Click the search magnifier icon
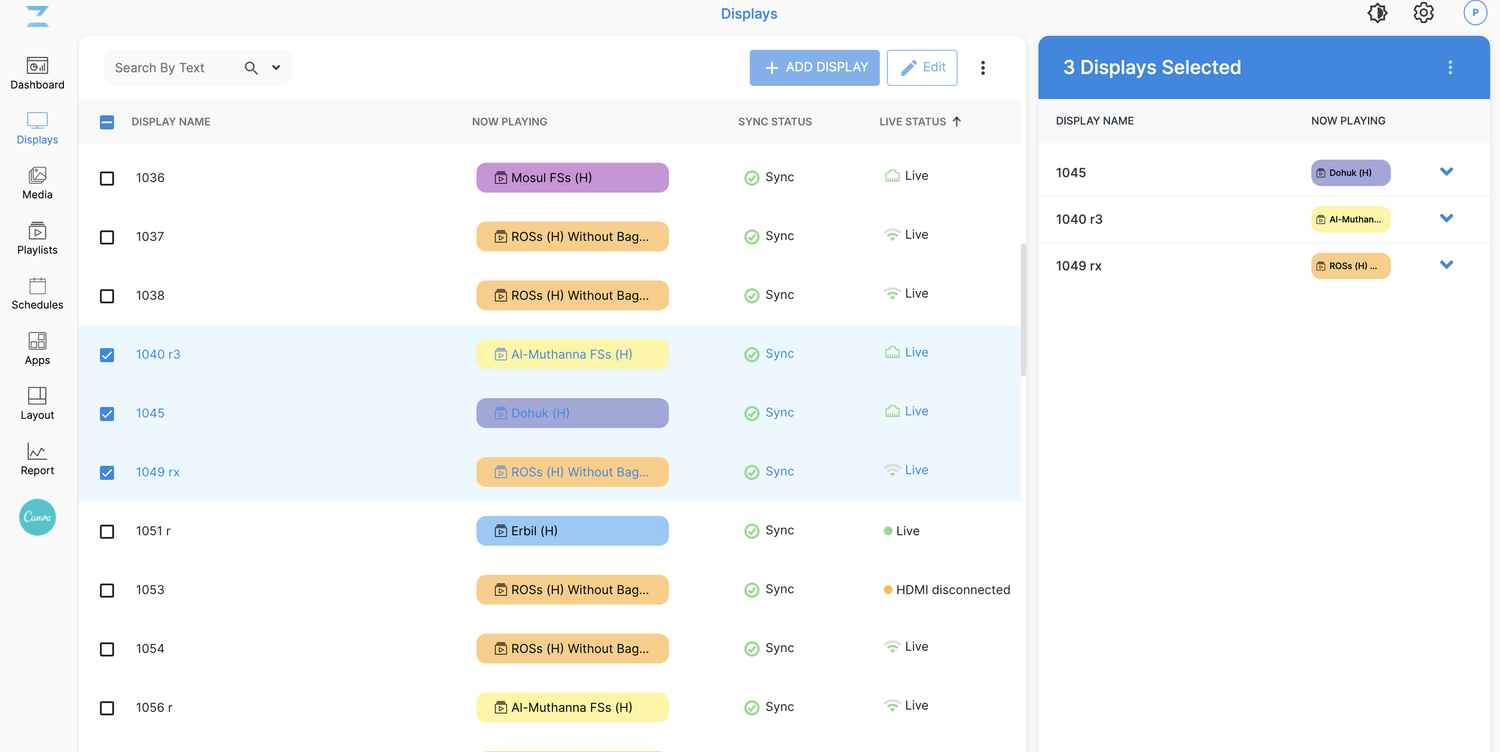This screenshot has height=752, width=1500. (x=251, y=68)
